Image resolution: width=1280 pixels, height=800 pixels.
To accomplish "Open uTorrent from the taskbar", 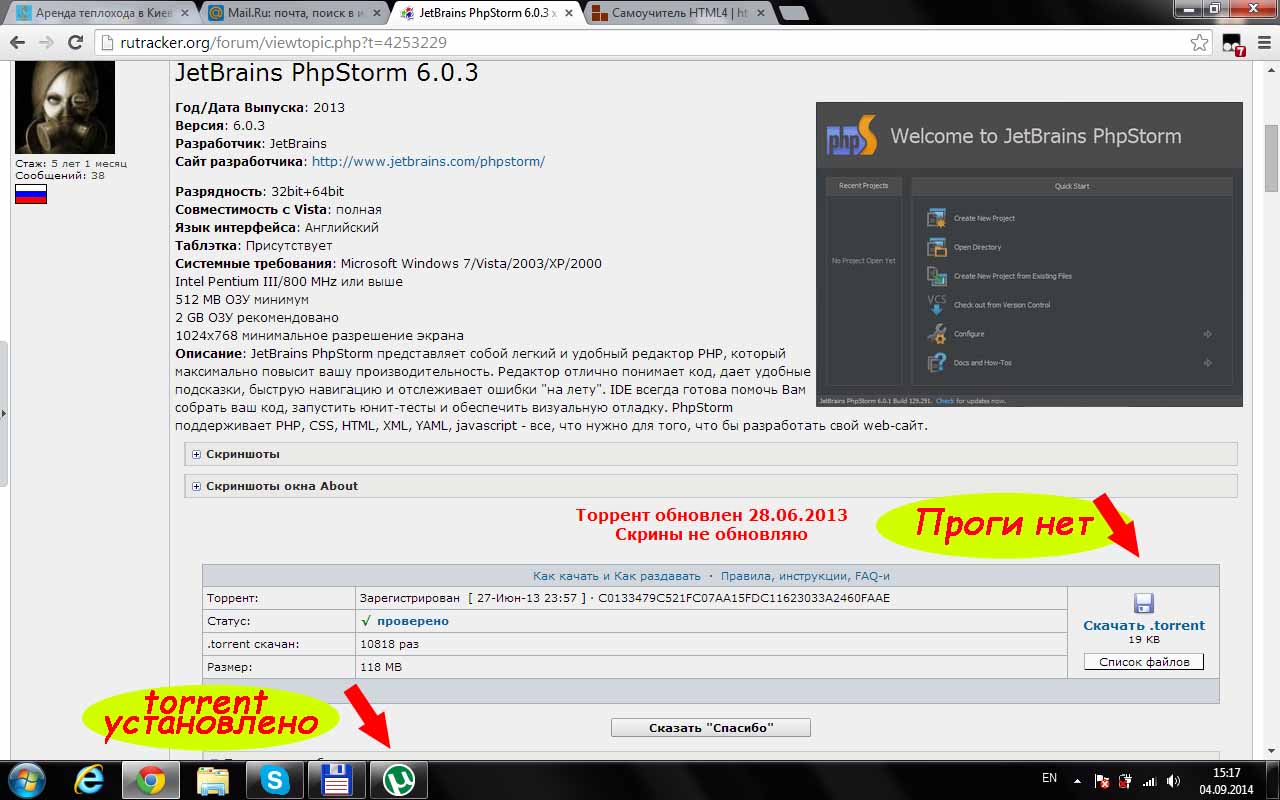I will coord(399,780).
